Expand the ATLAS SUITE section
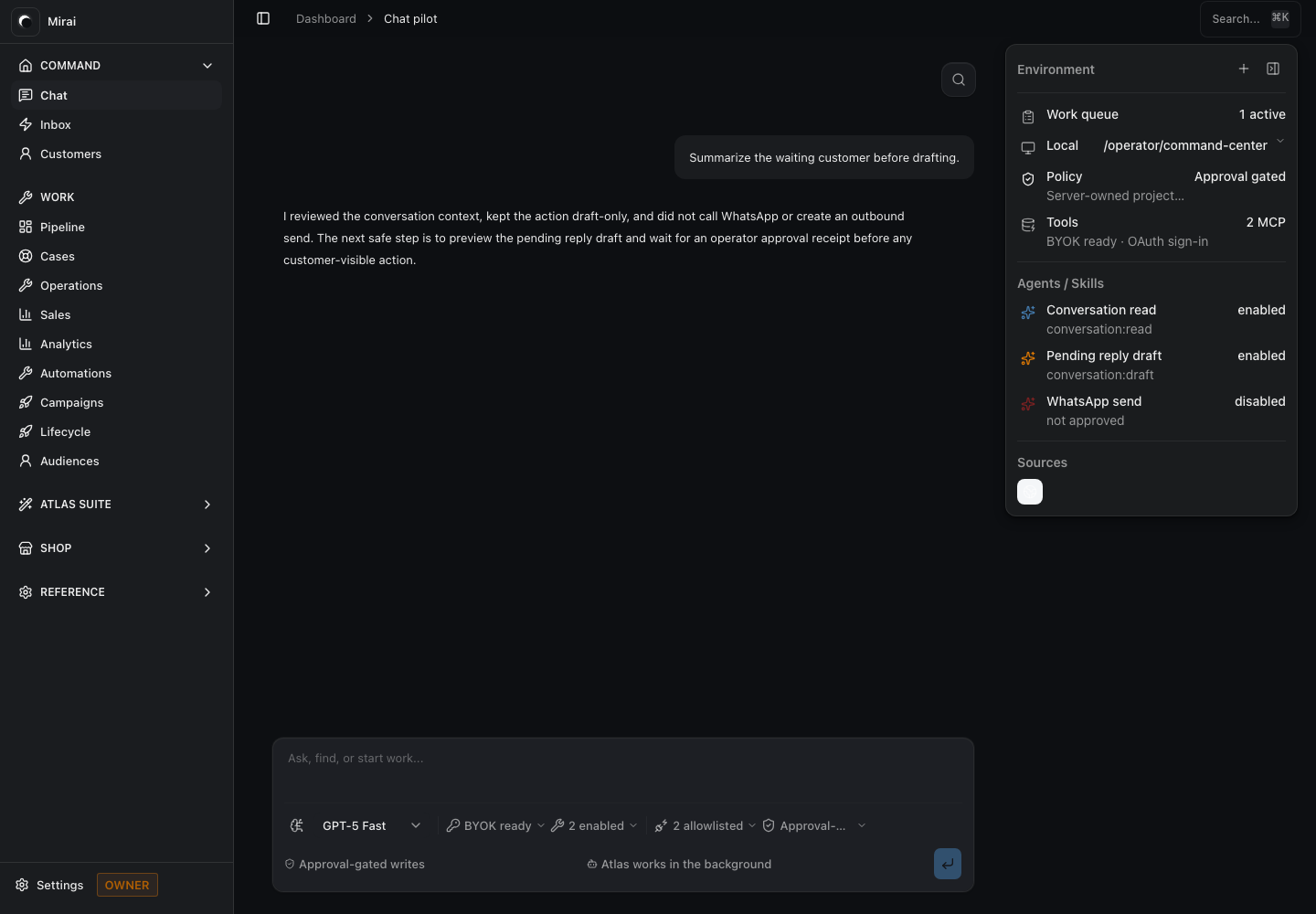1316x914 pixels. point(117,505)
